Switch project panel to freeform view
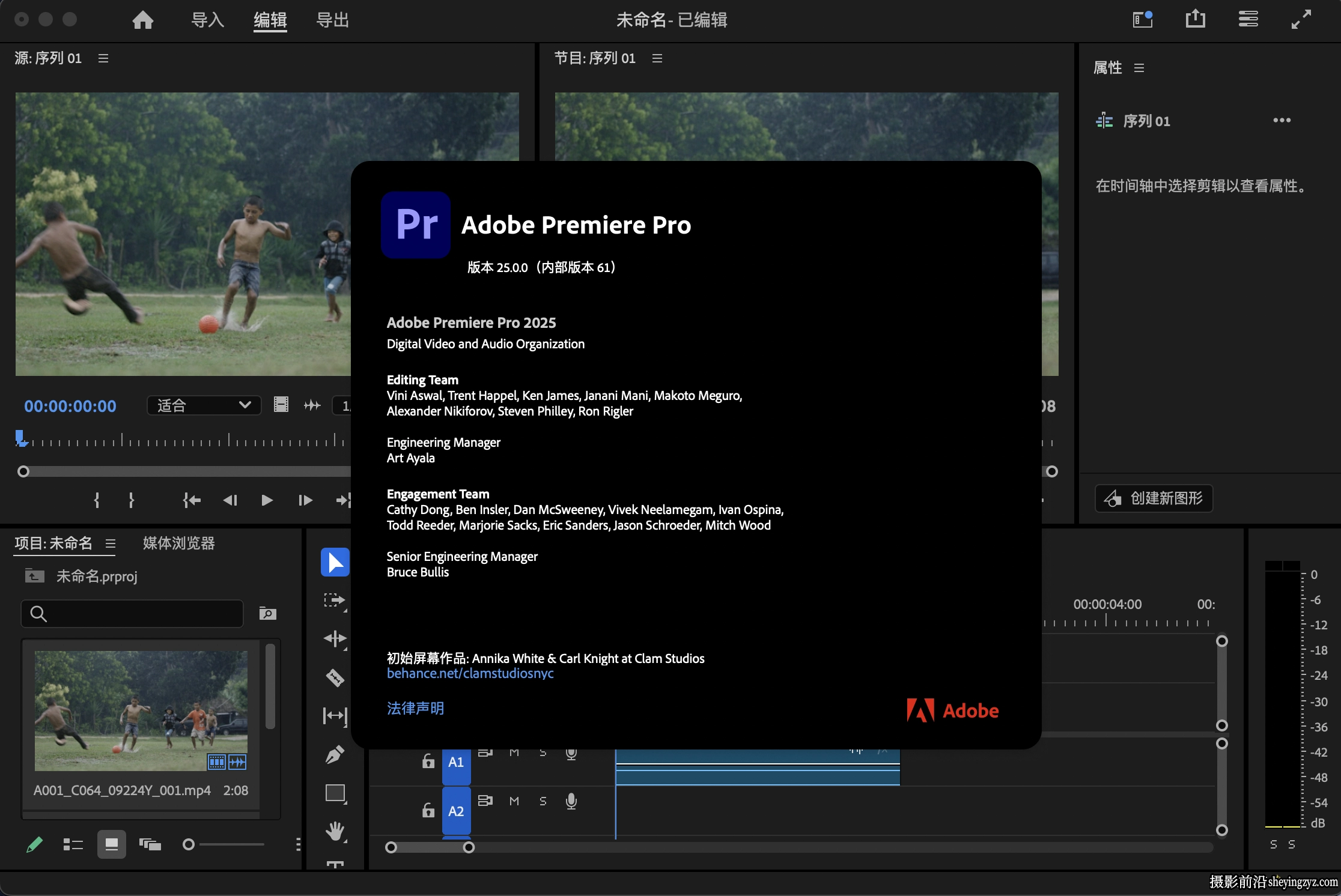1341x896 pixels. pos(150,845)
